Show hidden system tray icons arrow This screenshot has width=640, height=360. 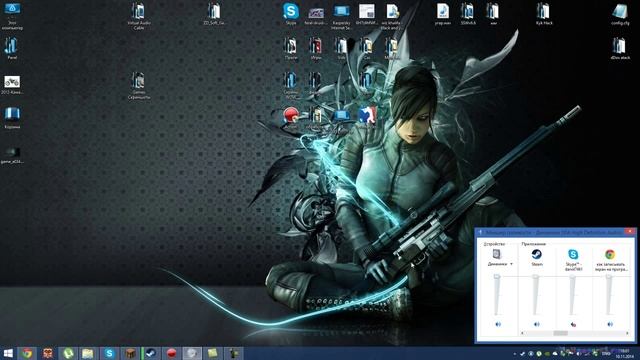tap(514, 353)
